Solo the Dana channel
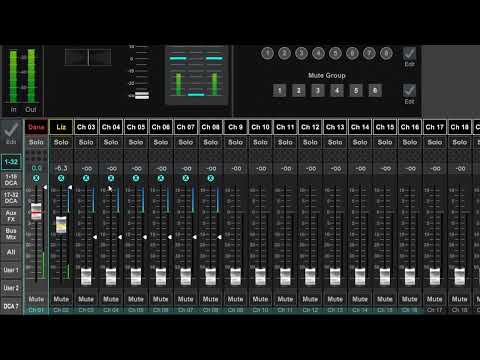The height and width of the screenshot is (360, 480). click(36, 142)
